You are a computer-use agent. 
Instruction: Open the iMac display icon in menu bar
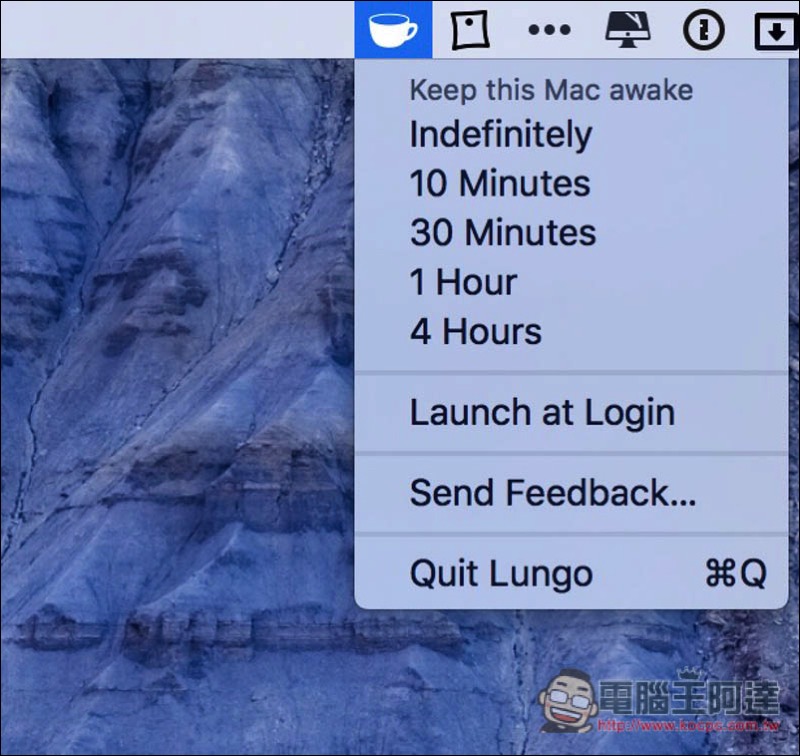tap(627, 30)
